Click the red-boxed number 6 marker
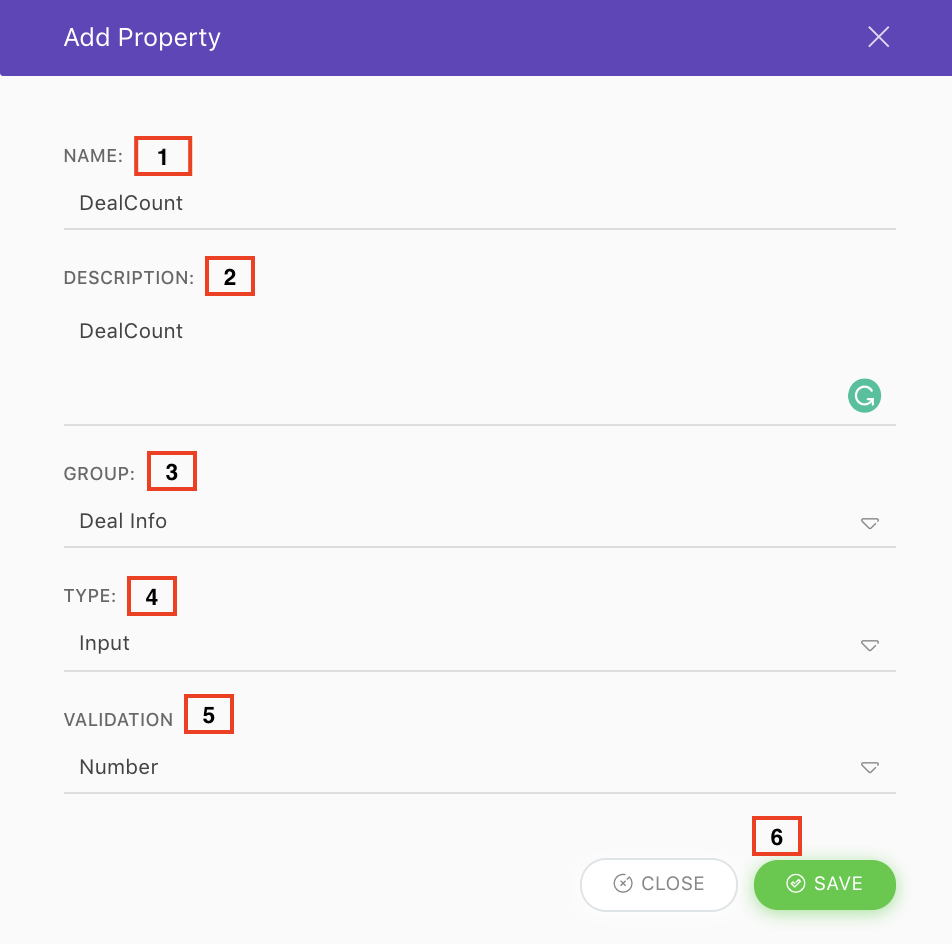952x944 pixels. 777,837
